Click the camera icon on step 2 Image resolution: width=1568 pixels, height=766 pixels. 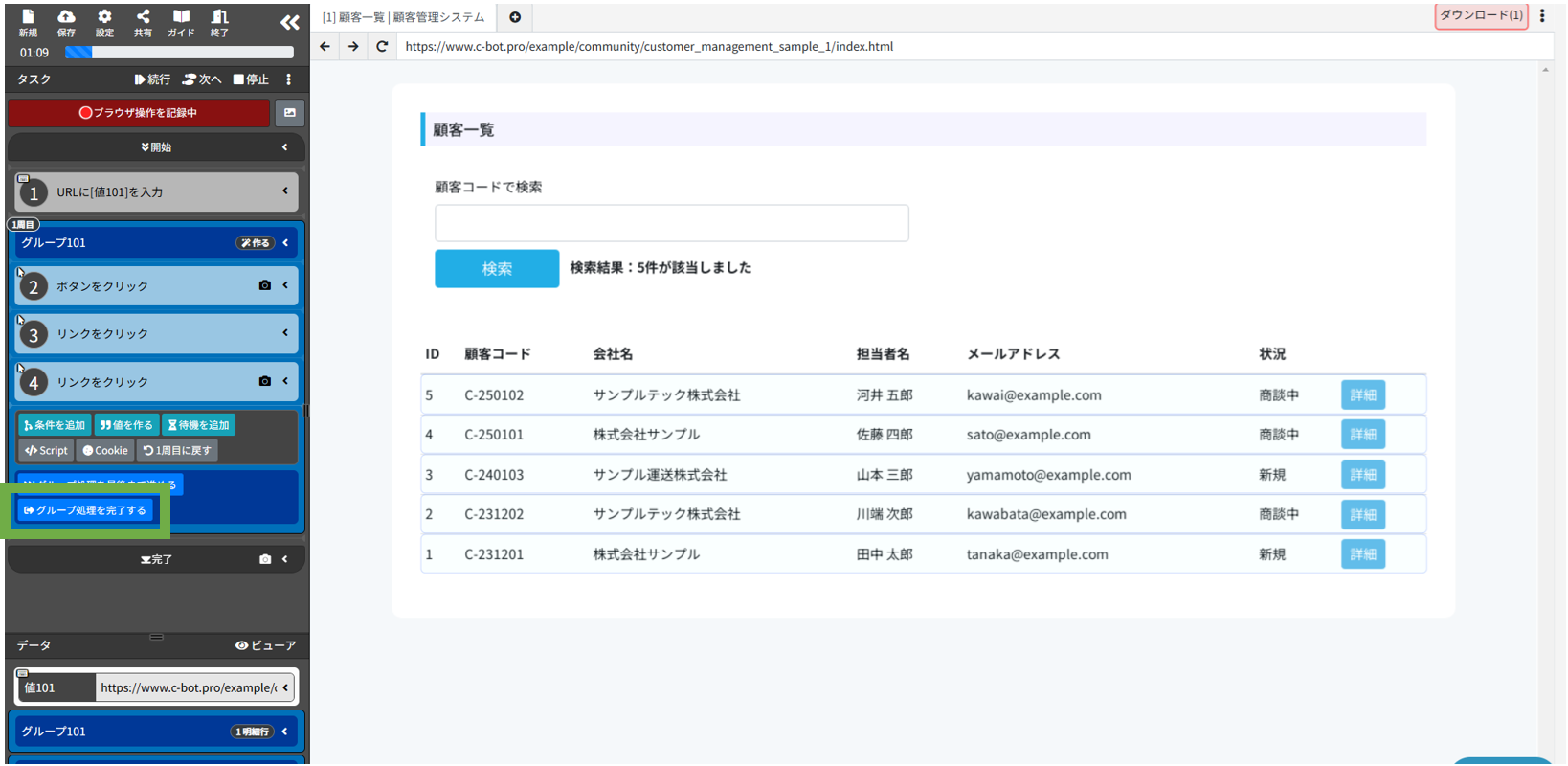pyautogui.click(x=265, y=285)
